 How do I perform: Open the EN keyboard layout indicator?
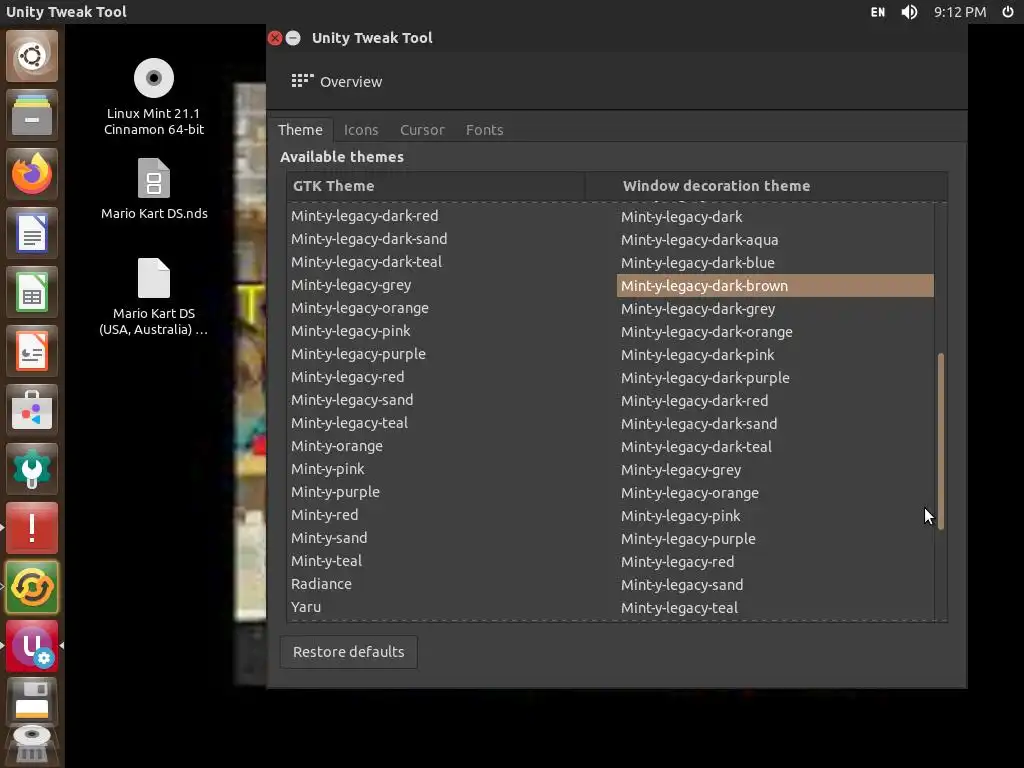(878, 12)
